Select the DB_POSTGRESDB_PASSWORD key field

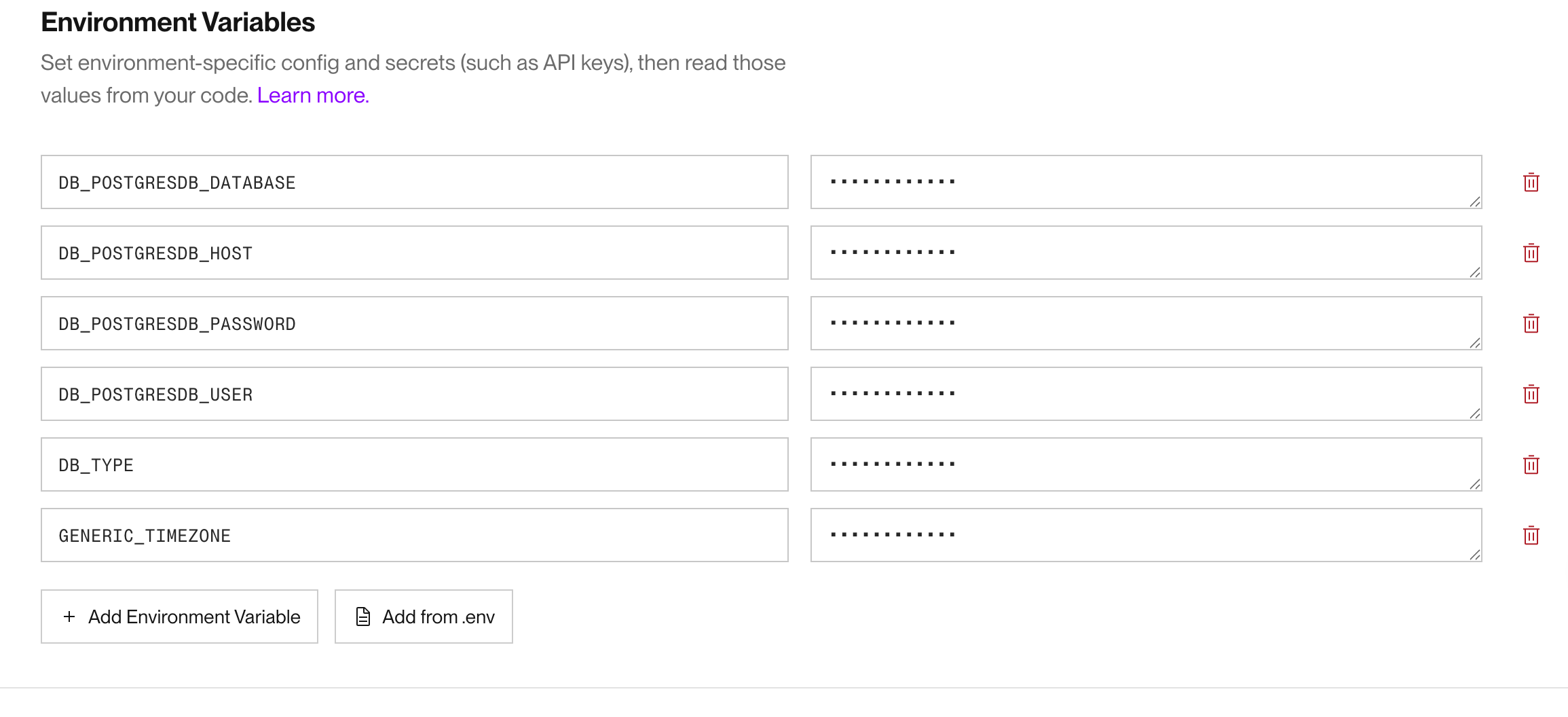(414, 324)
